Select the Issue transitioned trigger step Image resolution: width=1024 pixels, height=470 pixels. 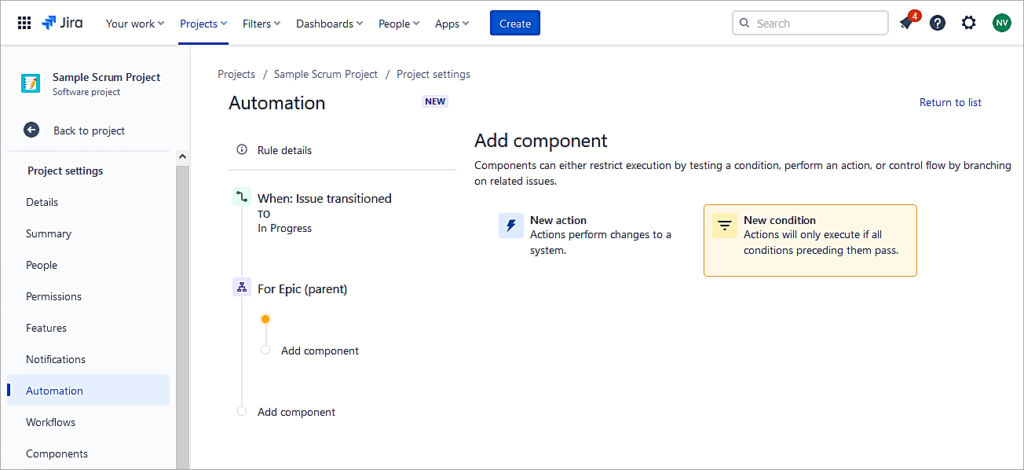coord(323,199)
